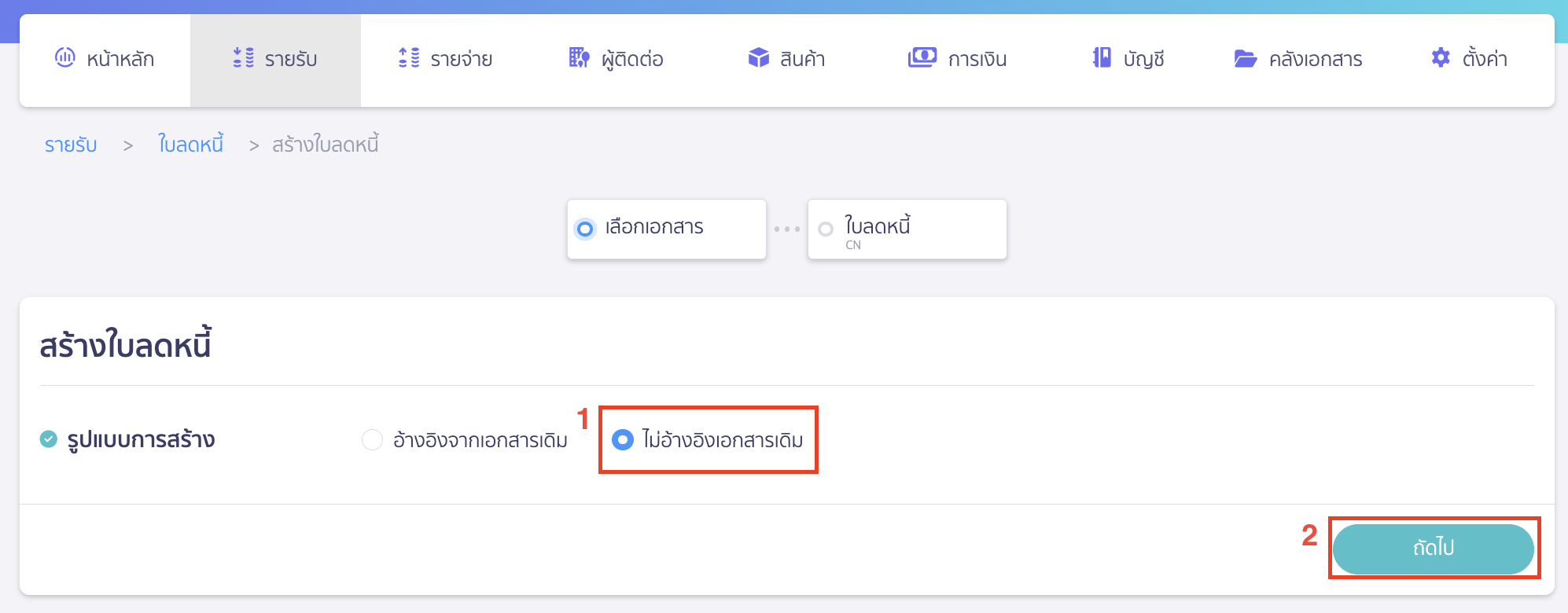Open the รายจ่าย navigation tab
The height and width of the screenshot is (613, 1568).
444,59
